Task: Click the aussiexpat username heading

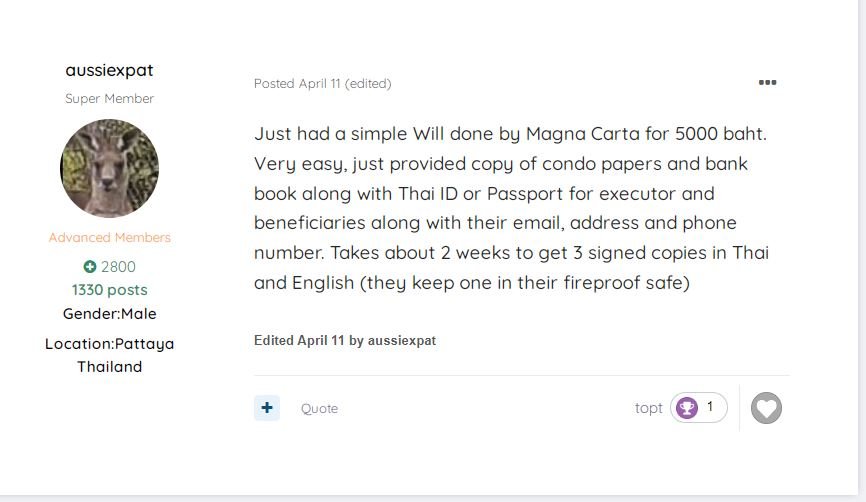Action: pyautogui.click(x=109, y=70)
